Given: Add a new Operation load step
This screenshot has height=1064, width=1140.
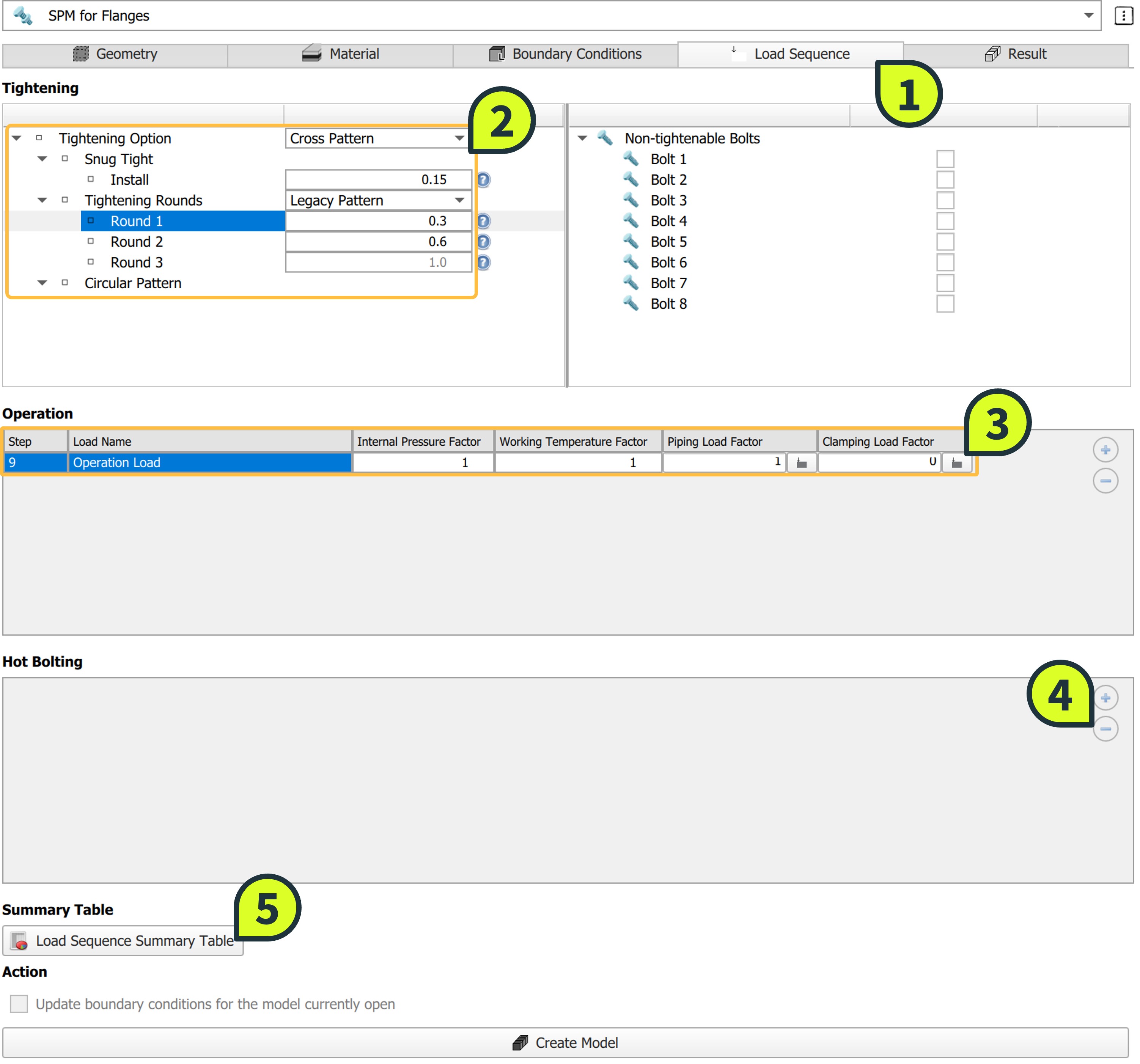Looking at the screenshot, I should [1105, 450].
